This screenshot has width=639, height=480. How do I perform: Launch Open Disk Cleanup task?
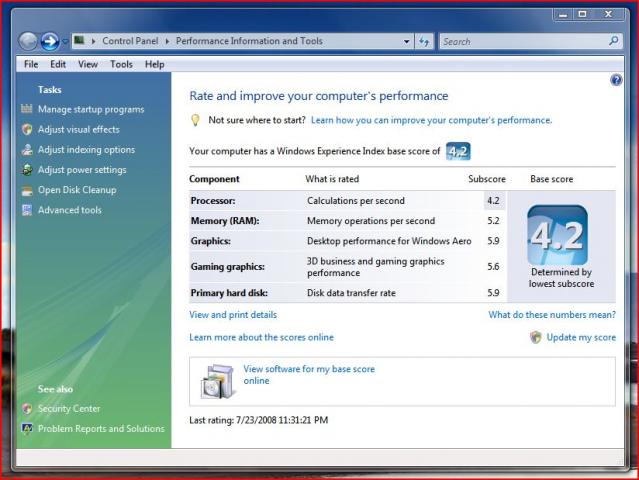coord(77,190)
